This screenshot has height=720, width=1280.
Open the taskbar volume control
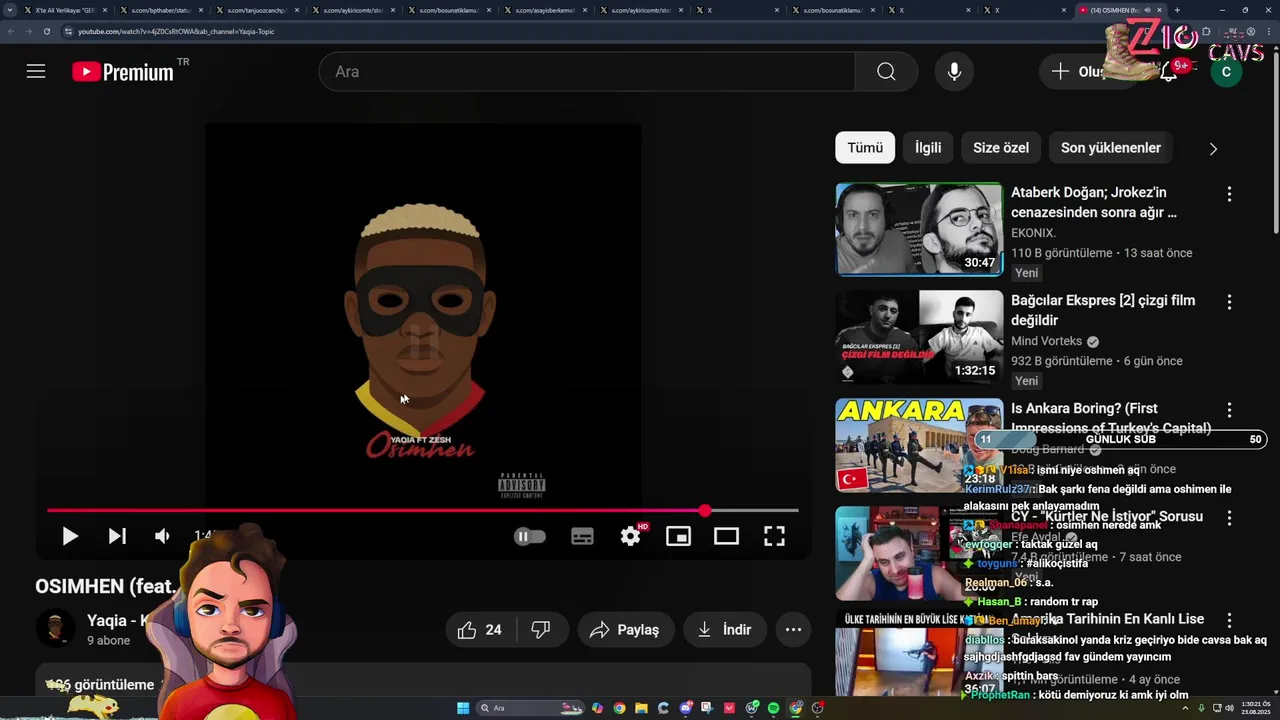click(x=1229, y=708)
